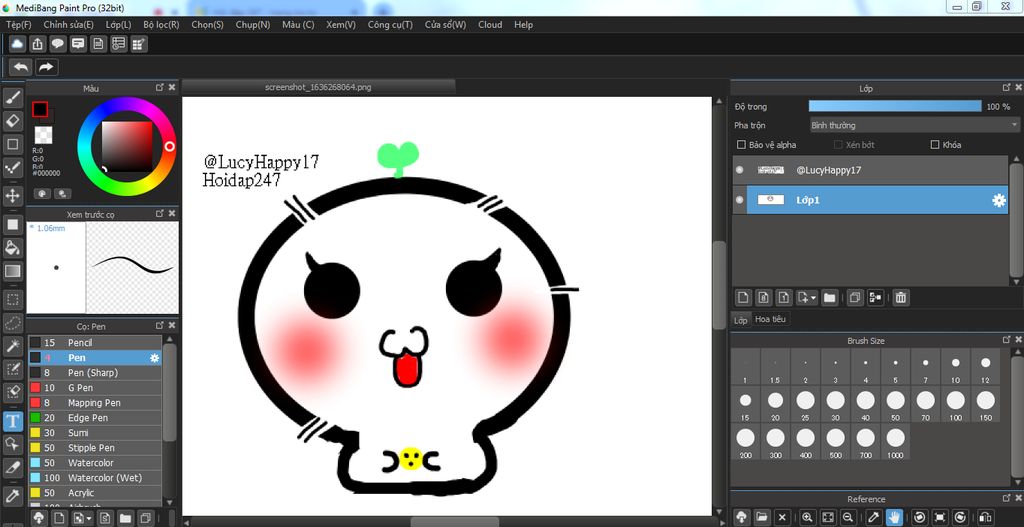Viewport: 1024px width, 527px height.
Task: Enable the hand pan tool in Reference
Action: click(895, 517)
